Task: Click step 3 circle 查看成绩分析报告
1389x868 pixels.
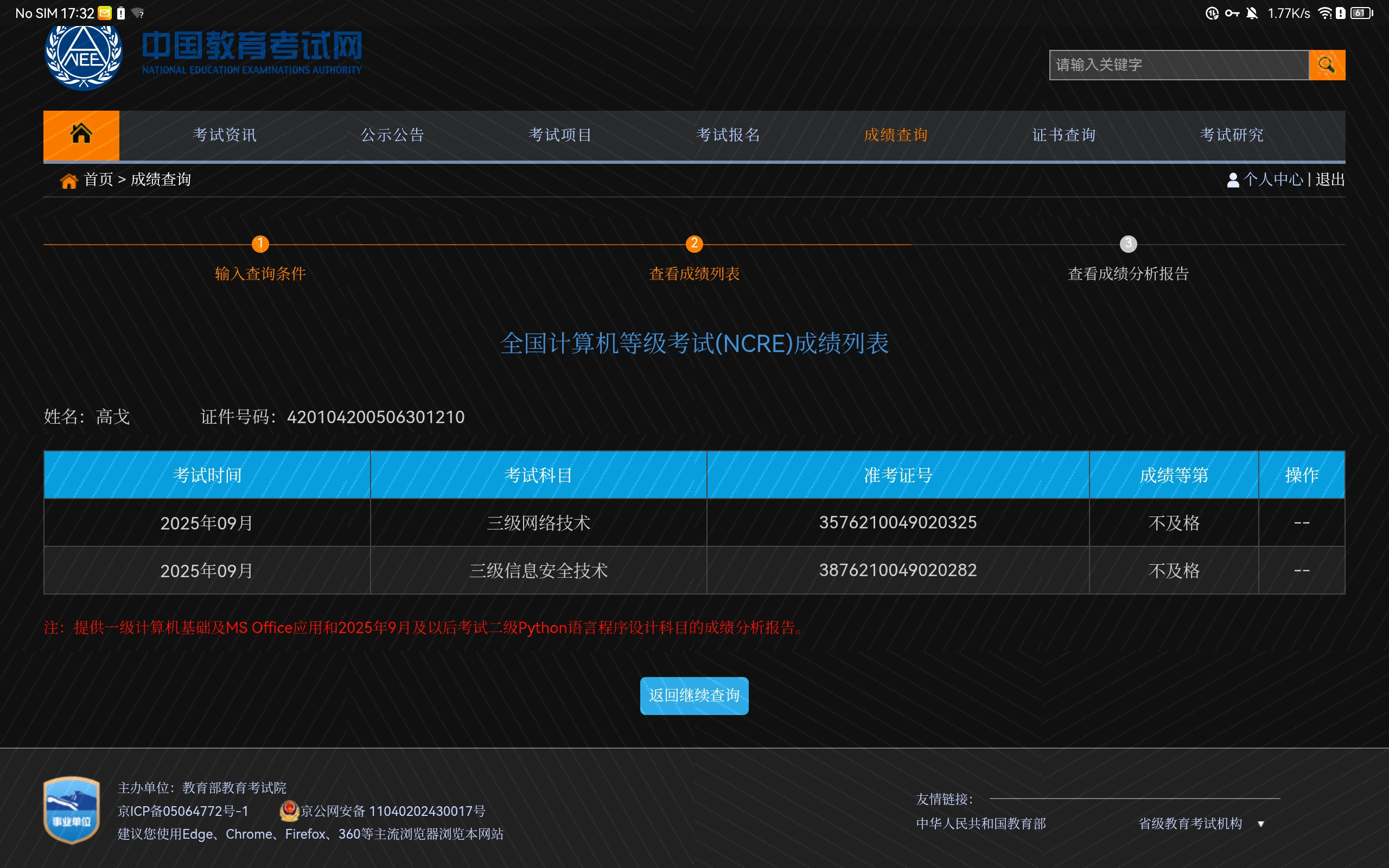Action: pos(1128,244)
